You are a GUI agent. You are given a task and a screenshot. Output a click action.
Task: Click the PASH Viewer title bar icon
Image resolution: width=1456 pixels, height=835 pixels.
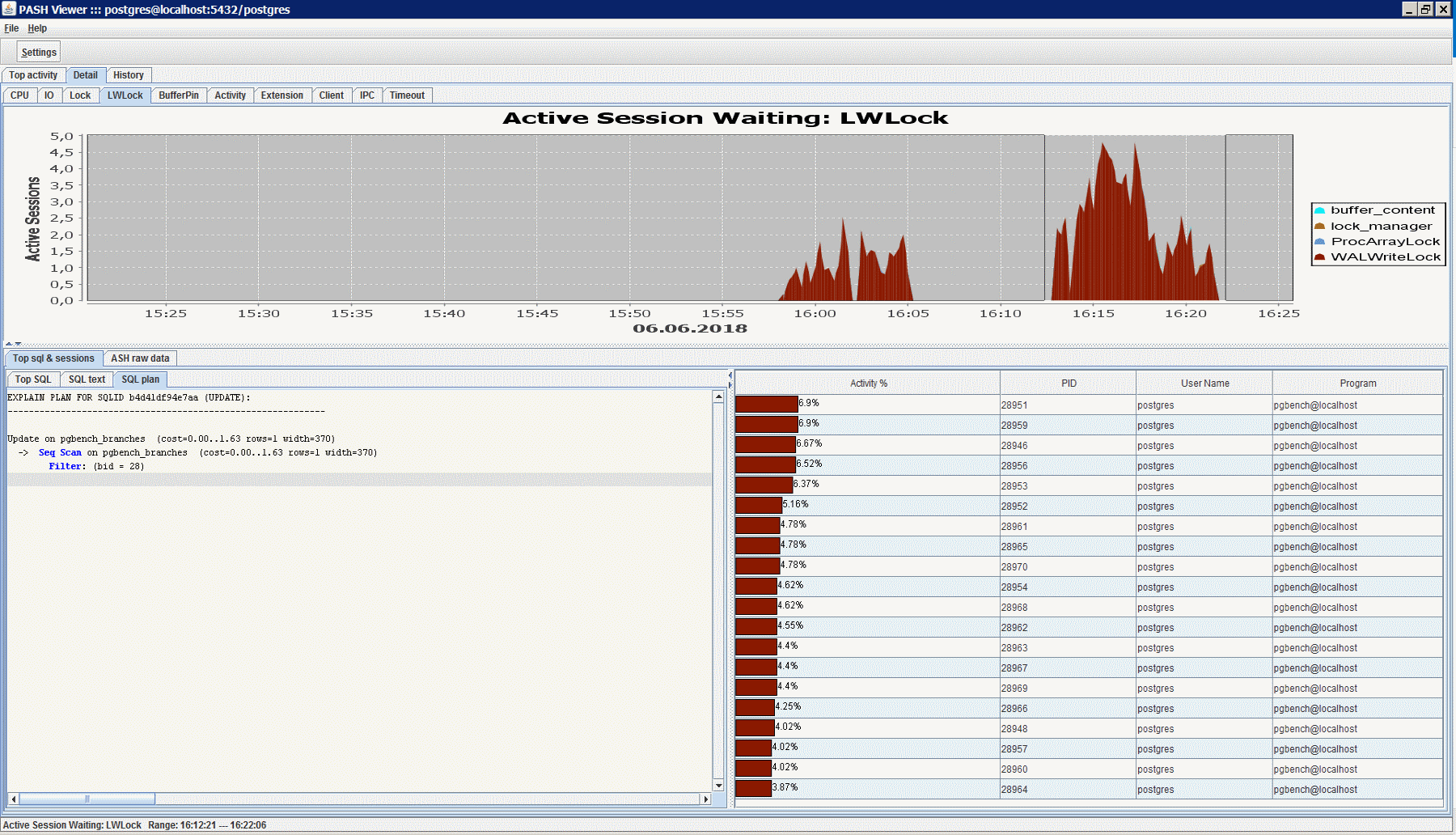8,9
